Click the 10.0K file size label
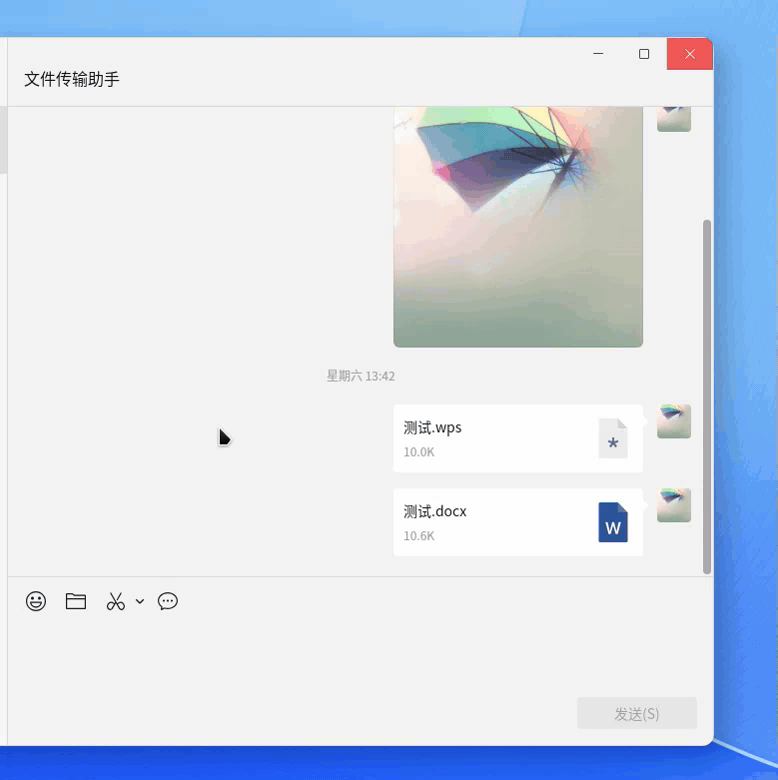Viewport: 778px width, 780px height. pos(419,452)
